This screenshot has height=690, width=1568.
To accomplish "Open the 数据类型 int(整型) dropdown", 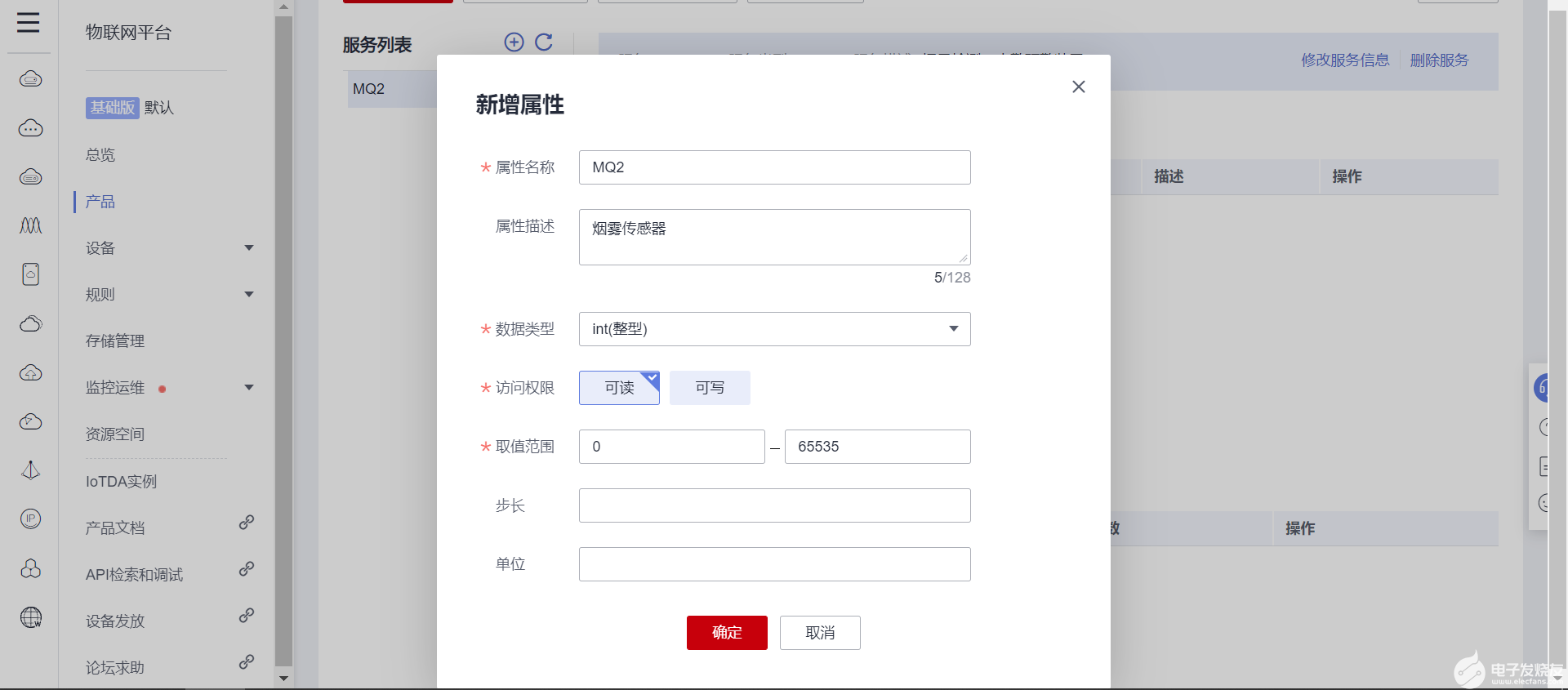I will tap(774, 329).
